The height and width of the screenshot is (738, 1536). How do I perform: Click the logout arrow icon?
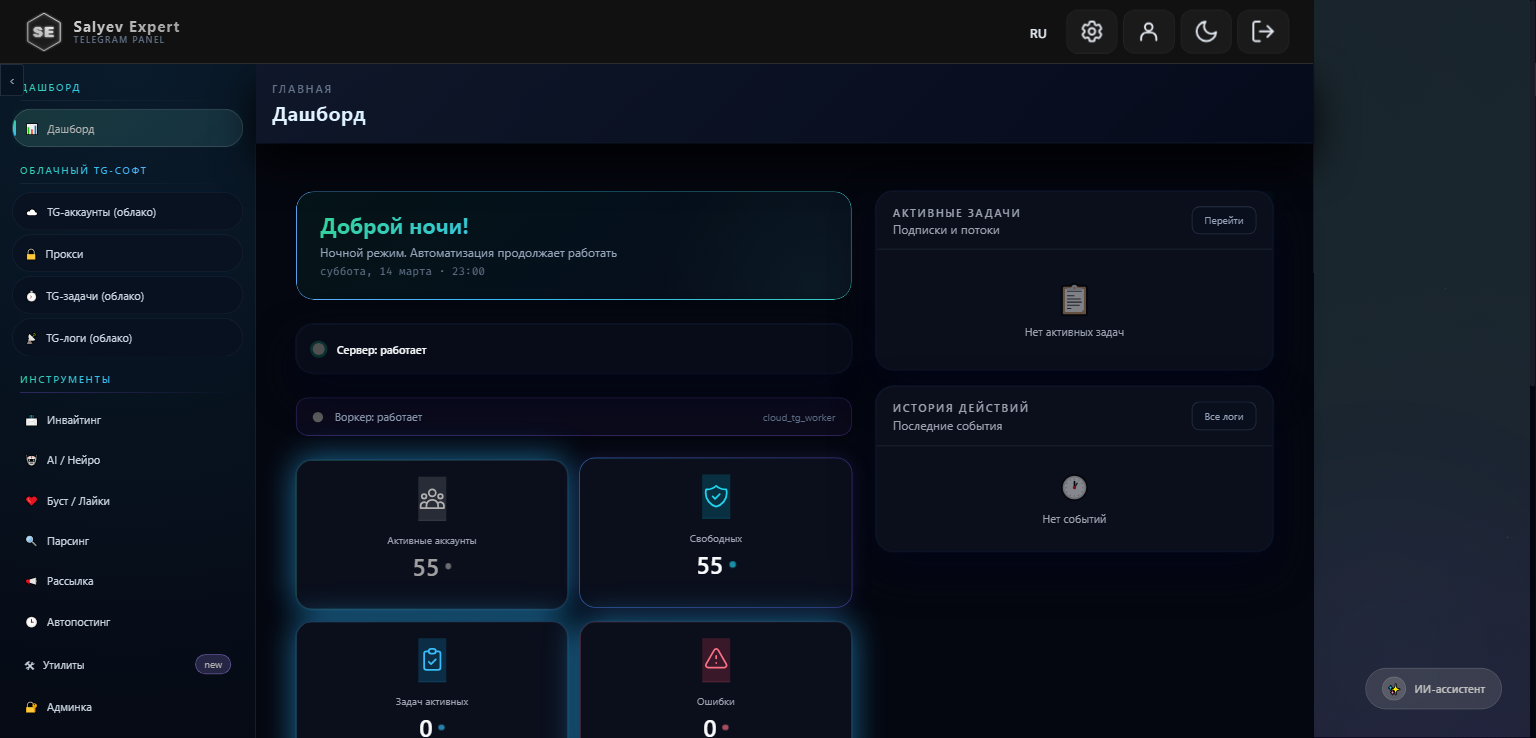pyautogui.click(x=1263, y=32)
